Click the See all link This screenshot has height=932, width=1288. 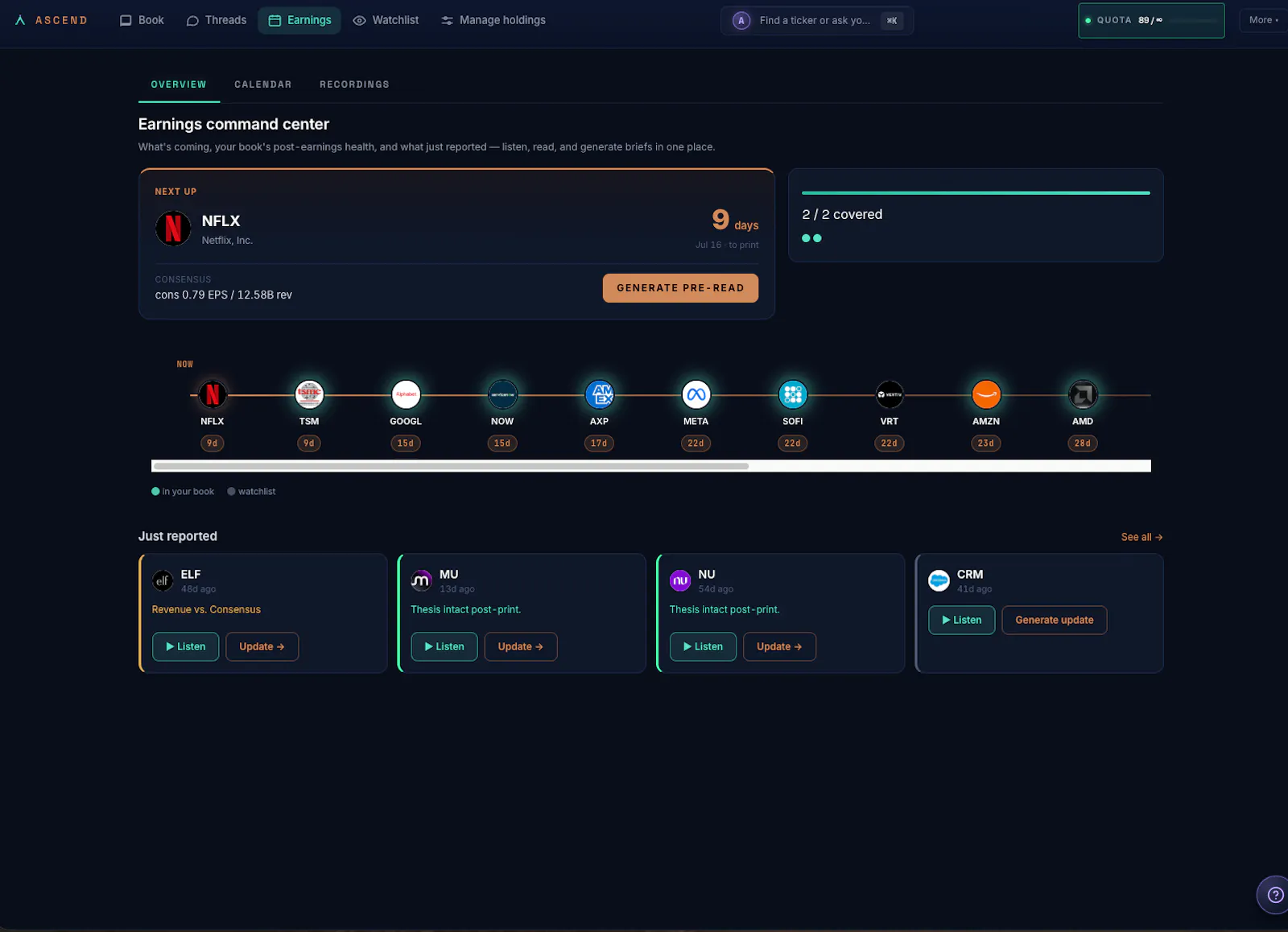pyautogui.click(x=1141, y=537)
